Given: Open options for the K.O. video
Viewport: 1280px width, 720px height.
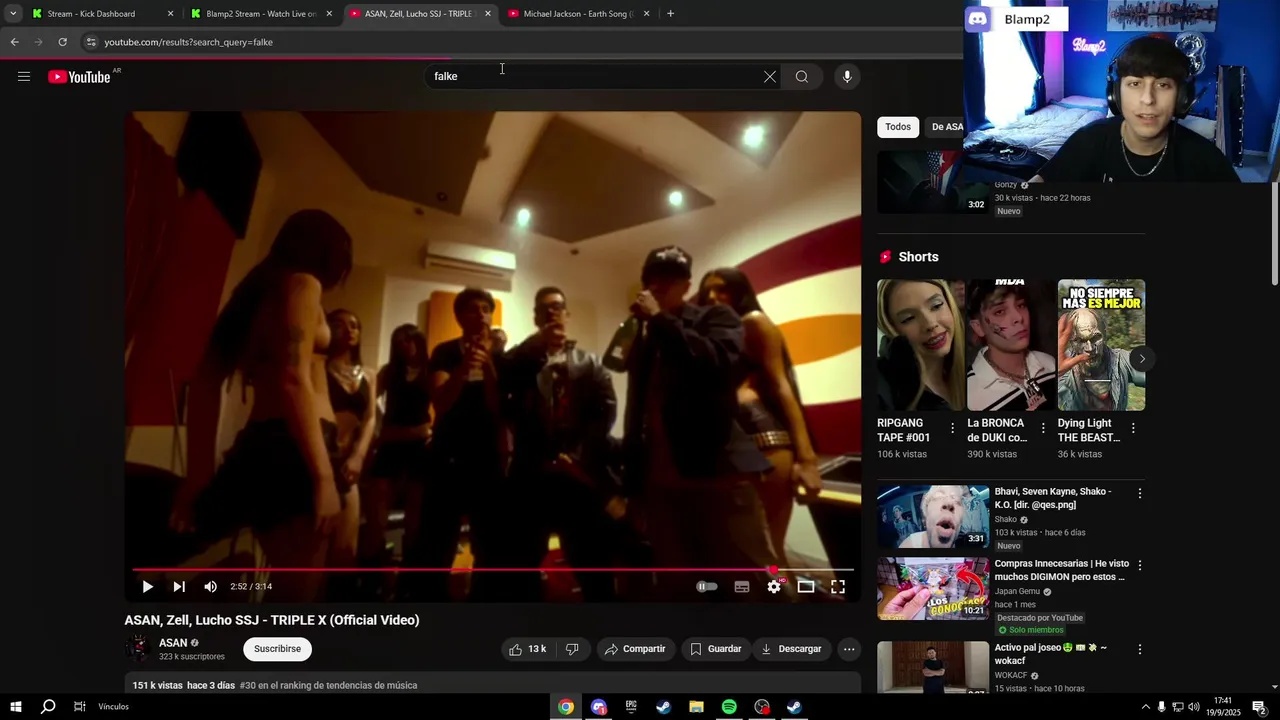Looking at the screenshot, I should pyautogui.click(x=1139, y=493).
